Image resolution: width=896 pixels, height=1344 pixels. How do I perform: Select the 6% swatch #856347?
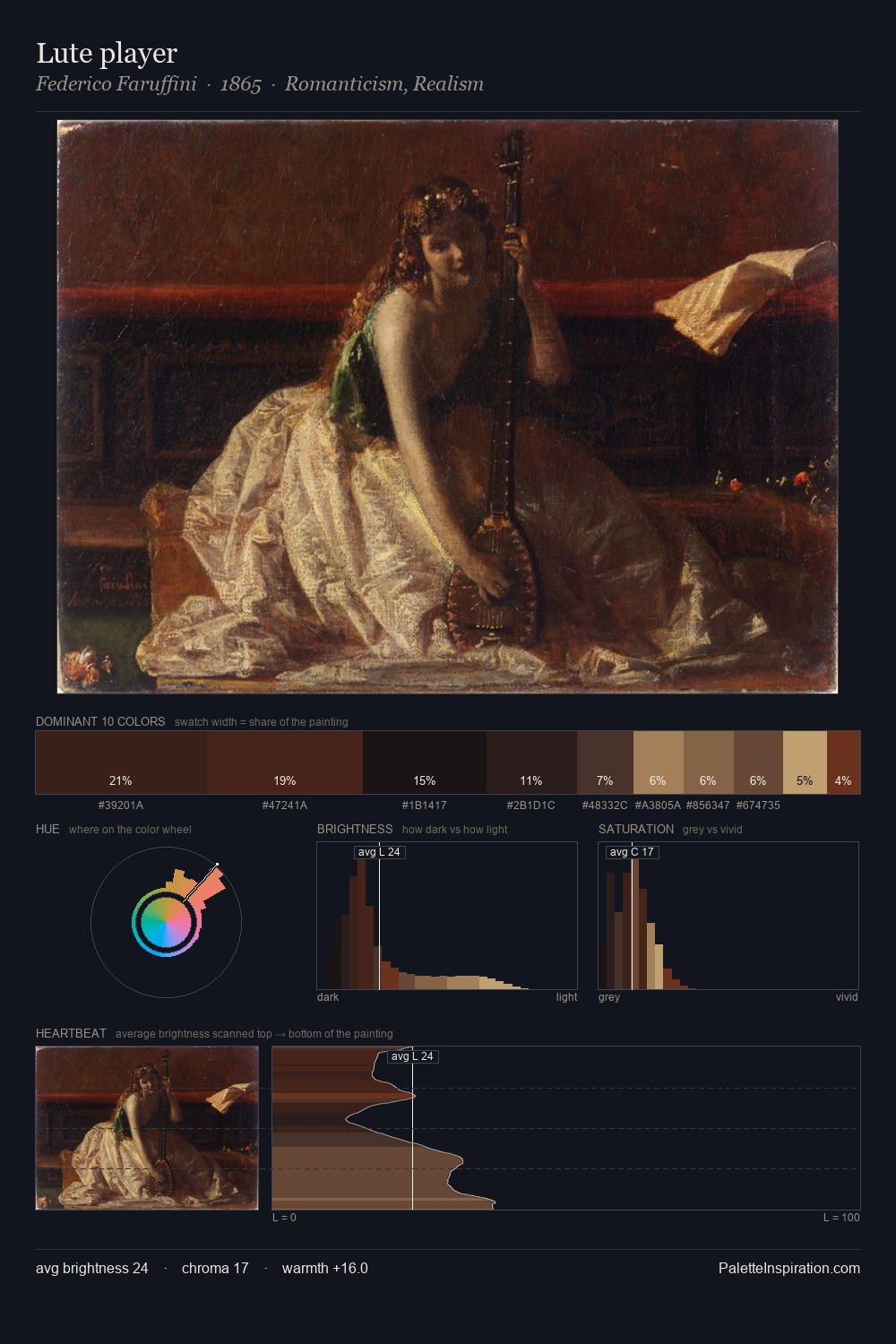[x=709, y=762]
